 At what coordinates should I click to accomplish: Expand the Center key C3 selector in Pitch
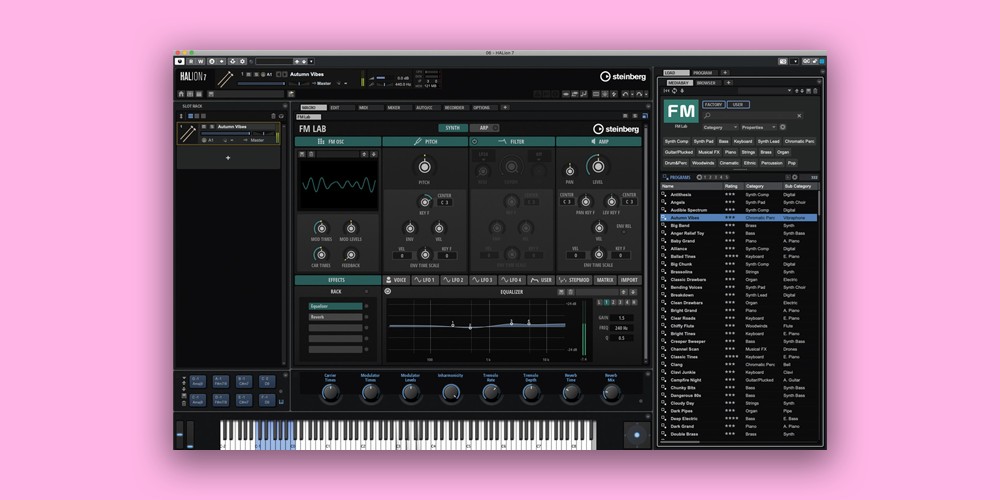(x=445, y=202)
